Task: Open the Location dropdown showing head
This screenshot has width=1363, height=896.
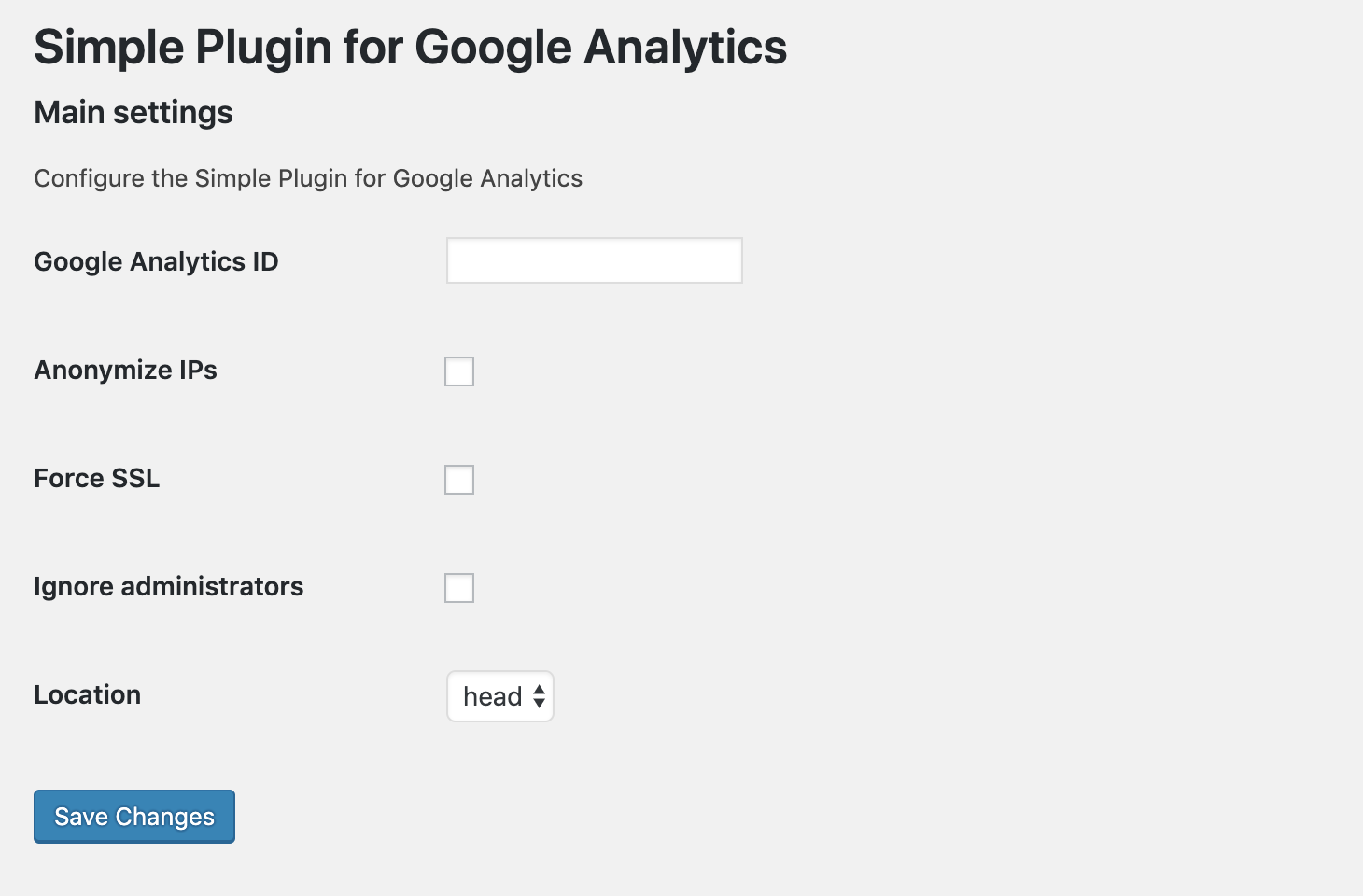Action: click(500, 696)
